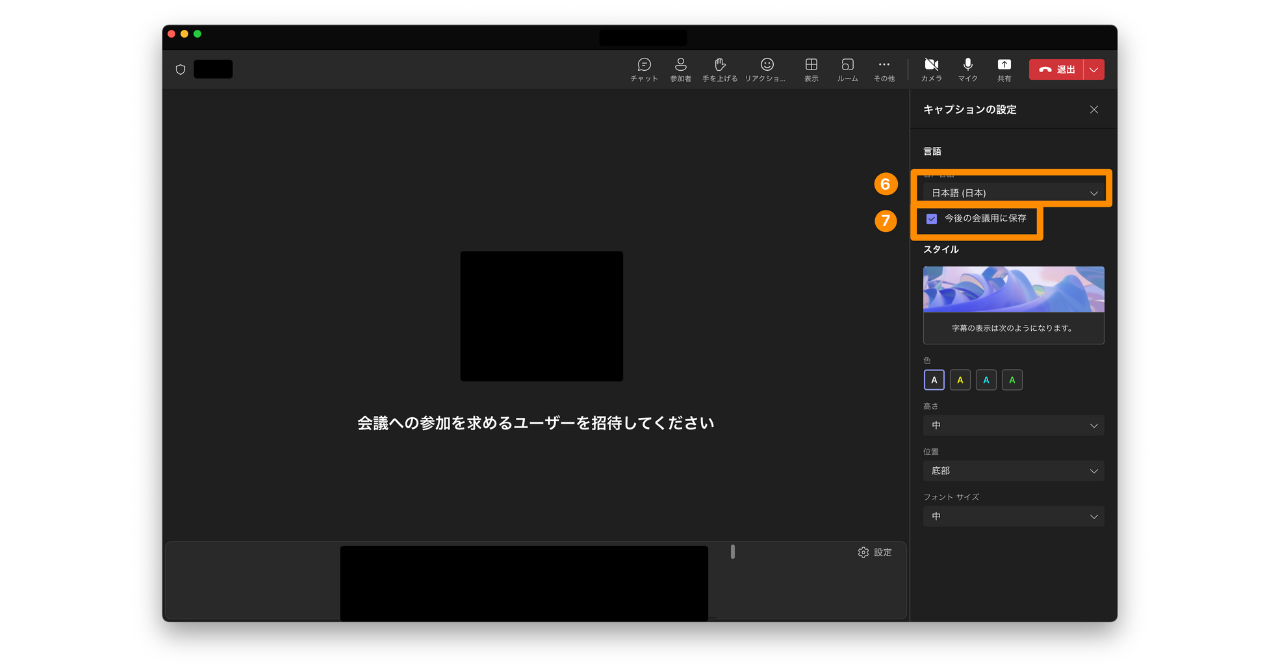Close the キャプションの設定 panel
The height and width of the screenshot is (670, 1280).
pyautogui.click(x=1093, y=110)
